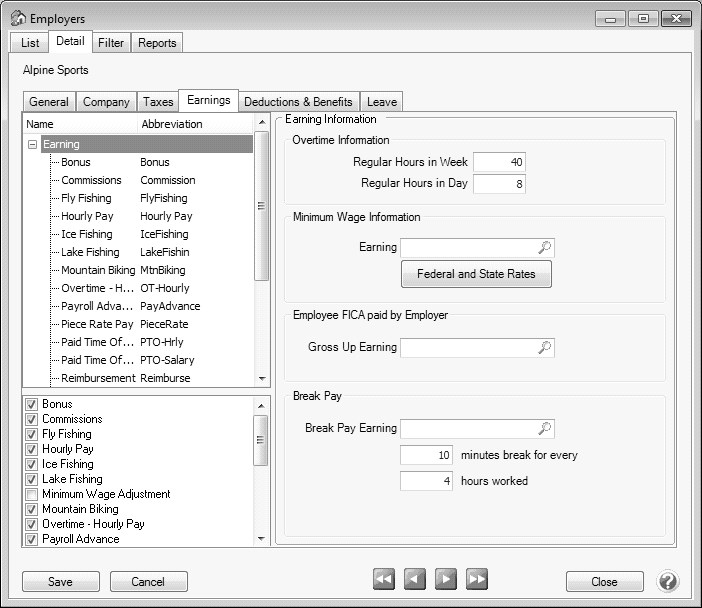Viewport: 702px width, 608px height.
Task: Jump to the last employer record
Action: coord(477,579)
